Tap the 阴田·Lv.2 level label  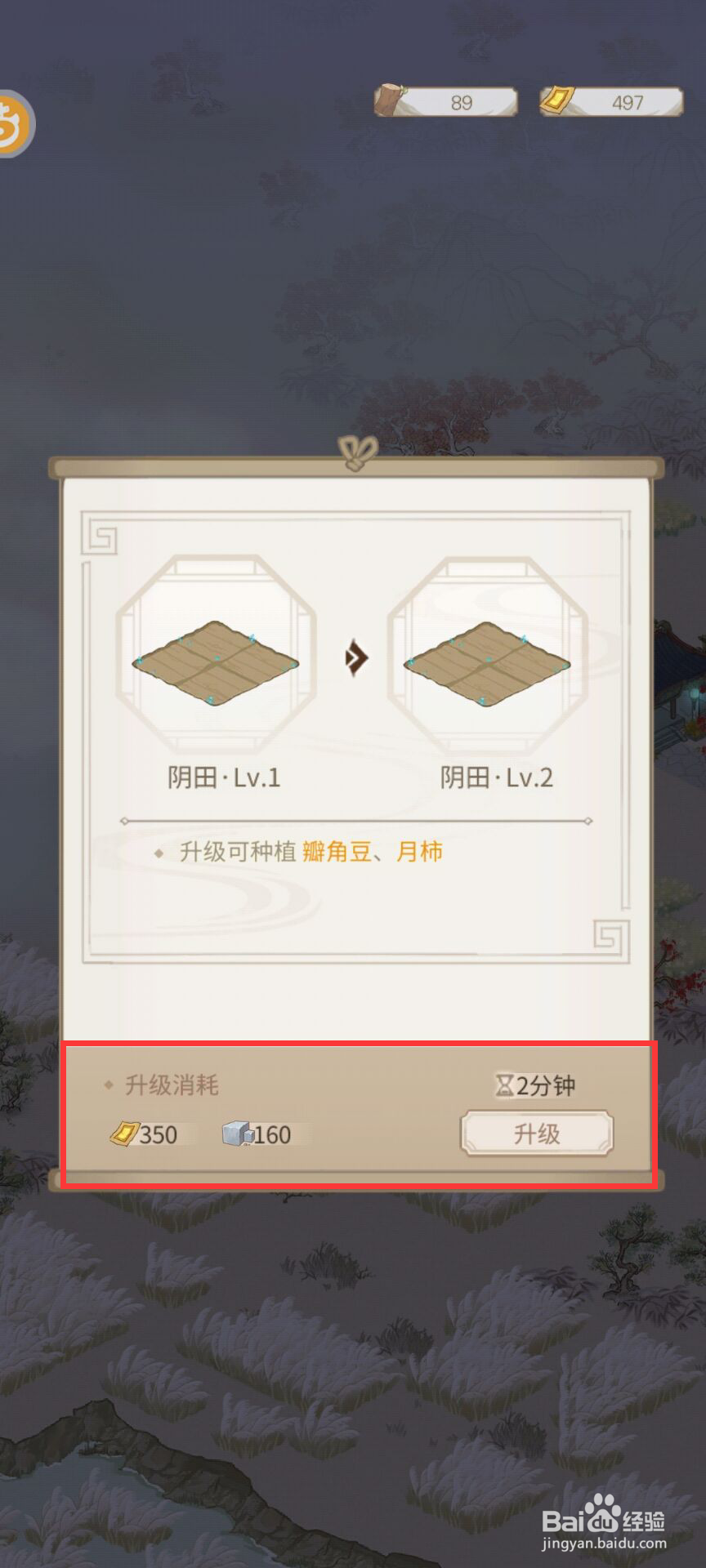coord(497,777)
